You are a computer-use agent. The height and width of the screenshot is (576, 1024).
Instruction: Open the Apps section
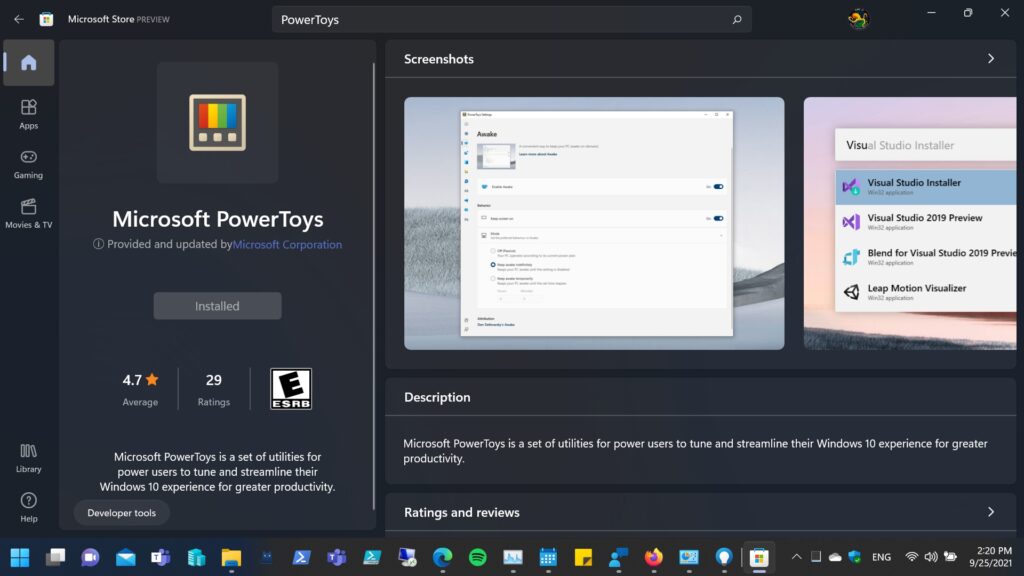[28, 113]
